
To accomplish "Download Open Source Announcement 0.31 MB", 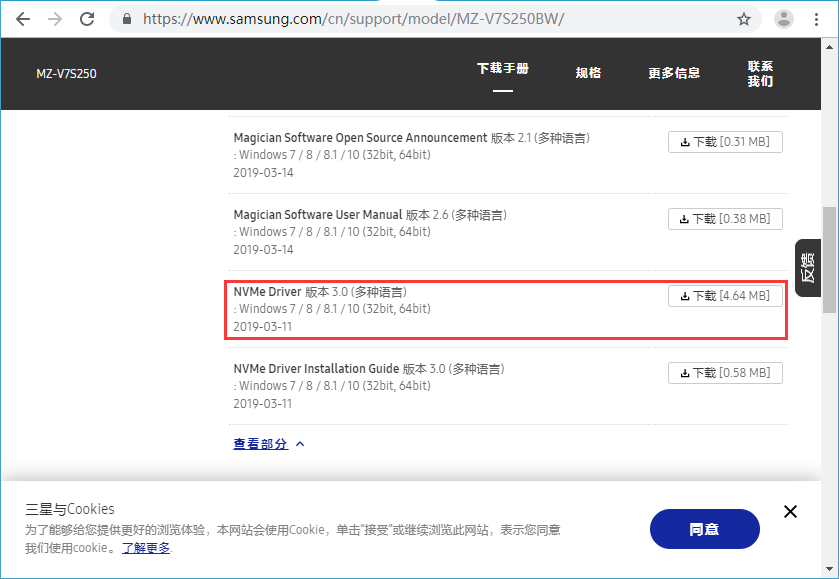I will (x=725, y=142).
